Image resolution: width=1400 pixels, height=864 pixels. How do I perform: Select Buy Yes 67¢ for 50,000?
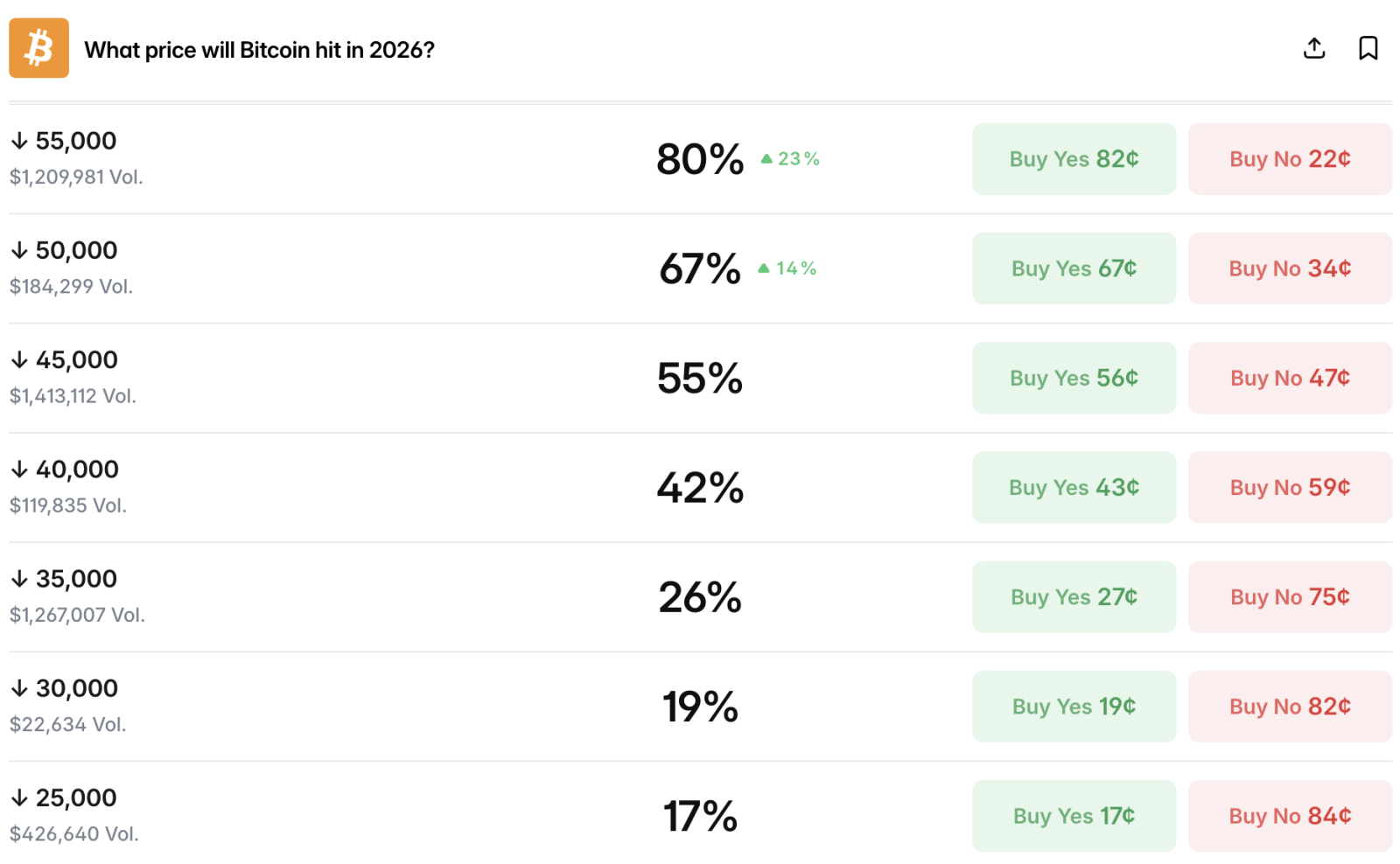click(x=1074, y=268)
